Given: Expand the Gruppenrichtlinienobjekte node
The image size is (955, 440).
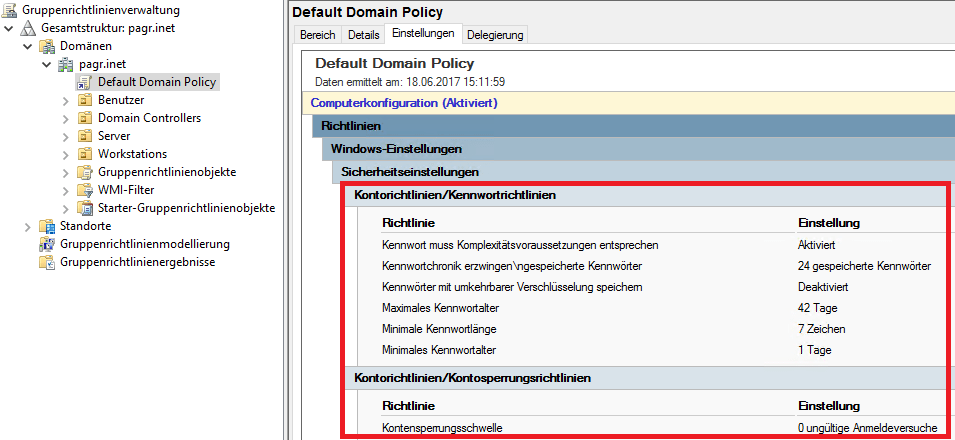Looking at the screenshot, I should pyautogui.click(x=65, y=172).
